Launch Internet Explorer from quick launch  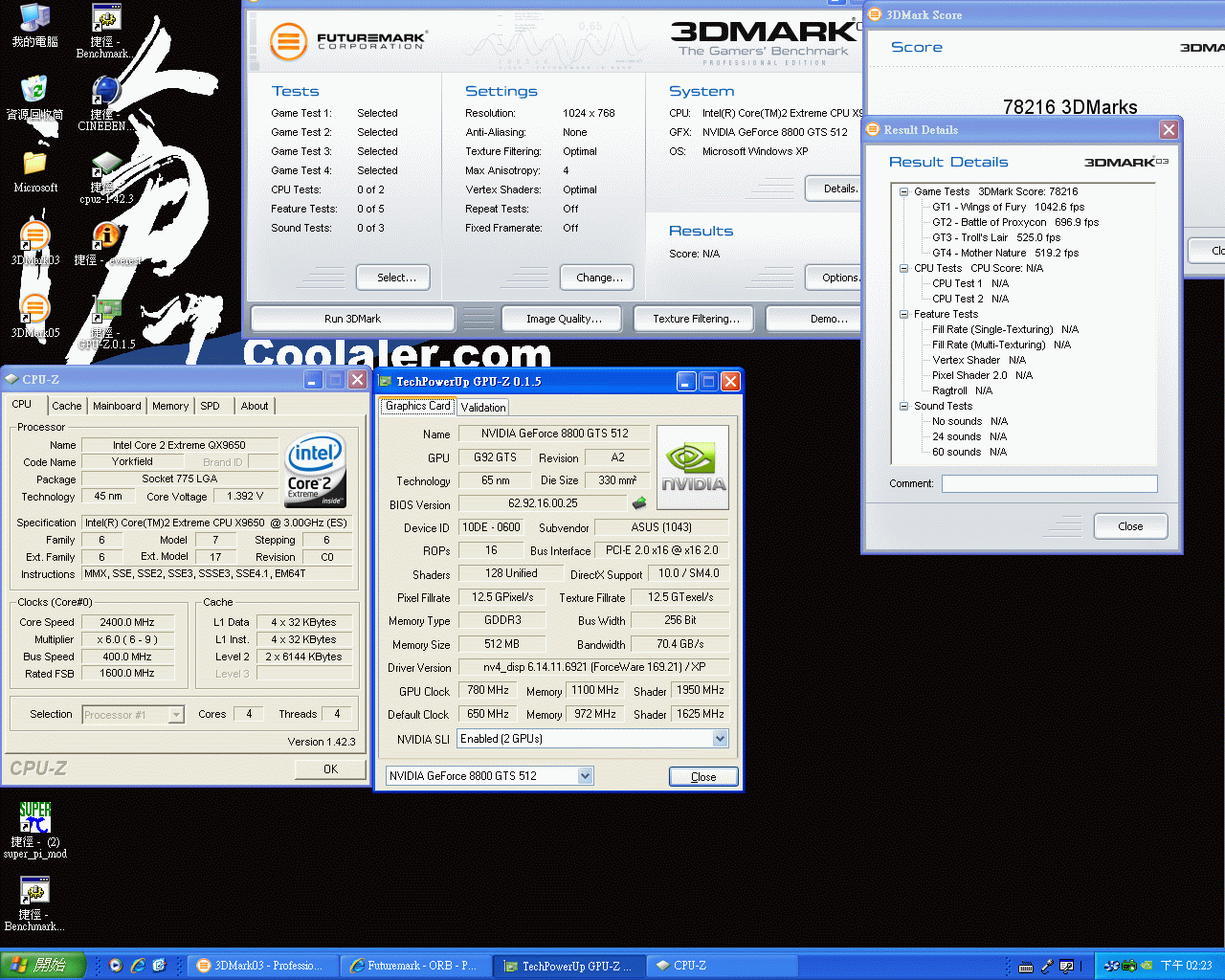click(x=137, y=966)
